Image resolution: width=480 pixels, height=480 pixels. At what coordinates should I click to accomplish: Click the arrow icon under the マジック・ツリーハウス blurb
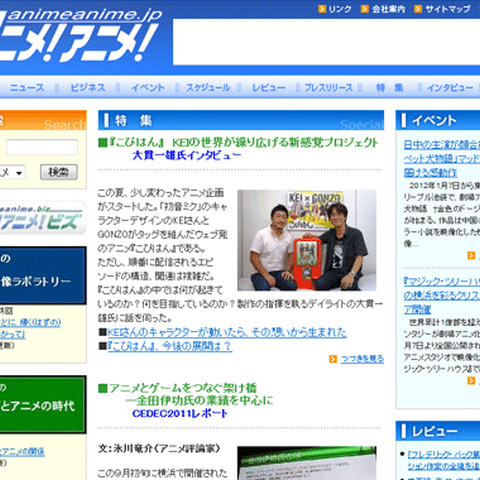[471, 380]
